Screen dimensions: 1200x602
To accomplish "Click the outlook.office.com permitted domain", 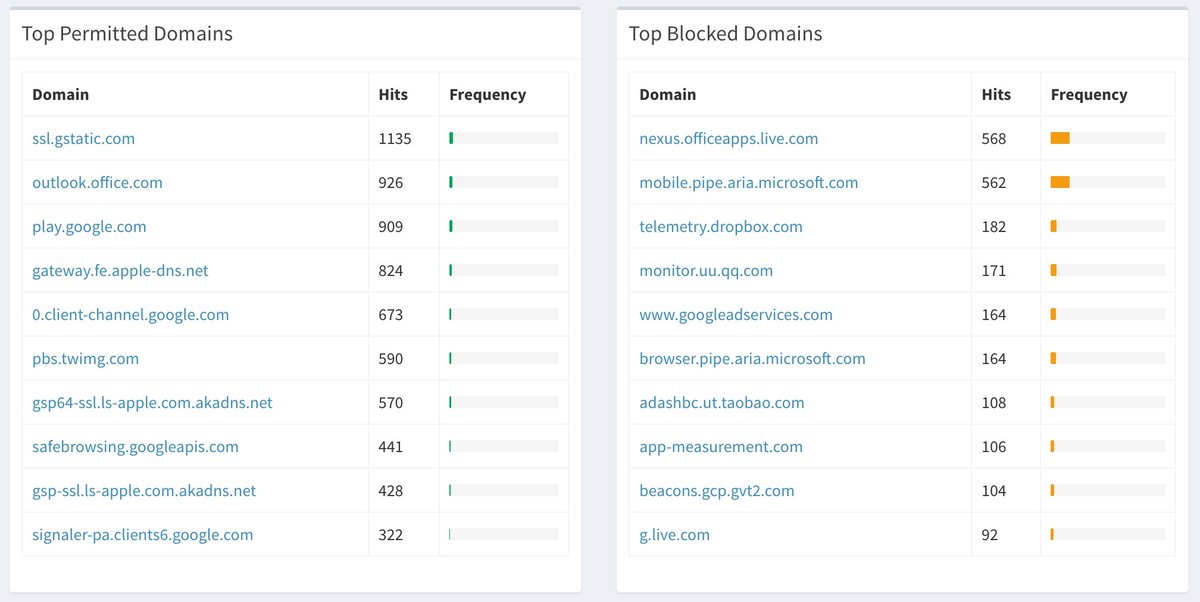I will tap(97, 183).
